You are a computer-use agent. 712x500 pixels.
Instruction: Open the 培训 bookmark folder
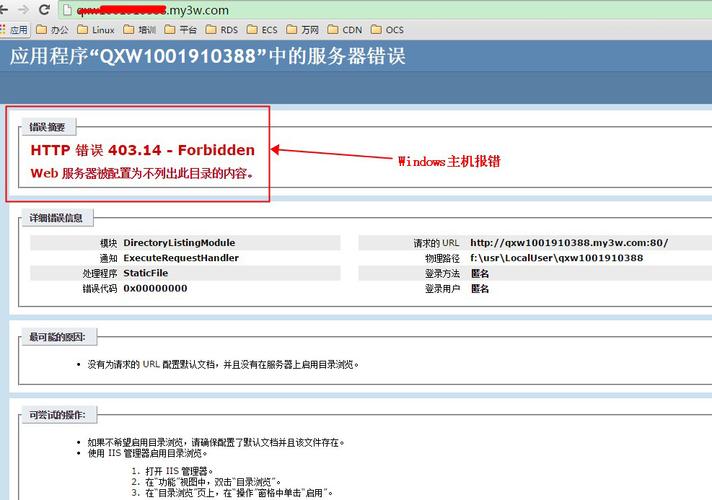[x=140, y=30]
